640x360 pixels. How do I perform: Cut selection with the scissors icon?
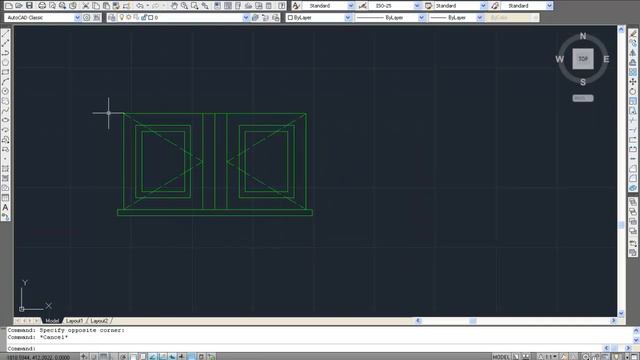tap(86, 6)
